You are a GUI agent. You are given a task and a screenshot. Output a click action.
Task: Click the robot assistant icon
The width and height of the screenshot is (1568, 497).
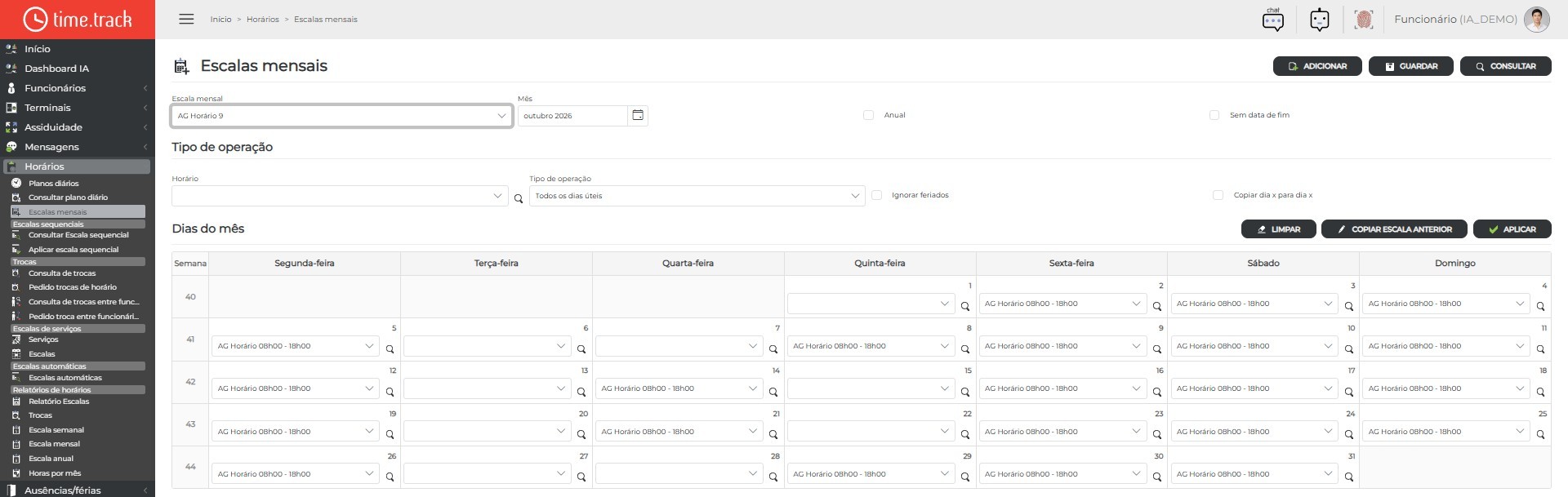point(1320,20)
